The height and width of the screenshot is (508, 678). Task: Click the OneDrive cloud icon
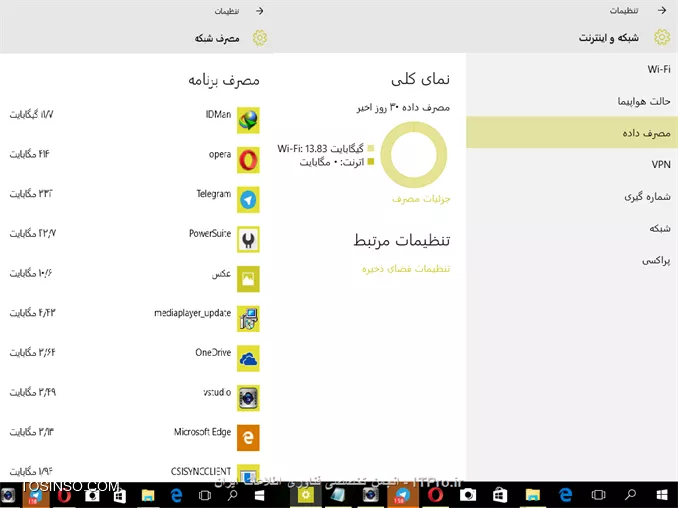click(x=248, y=358)
